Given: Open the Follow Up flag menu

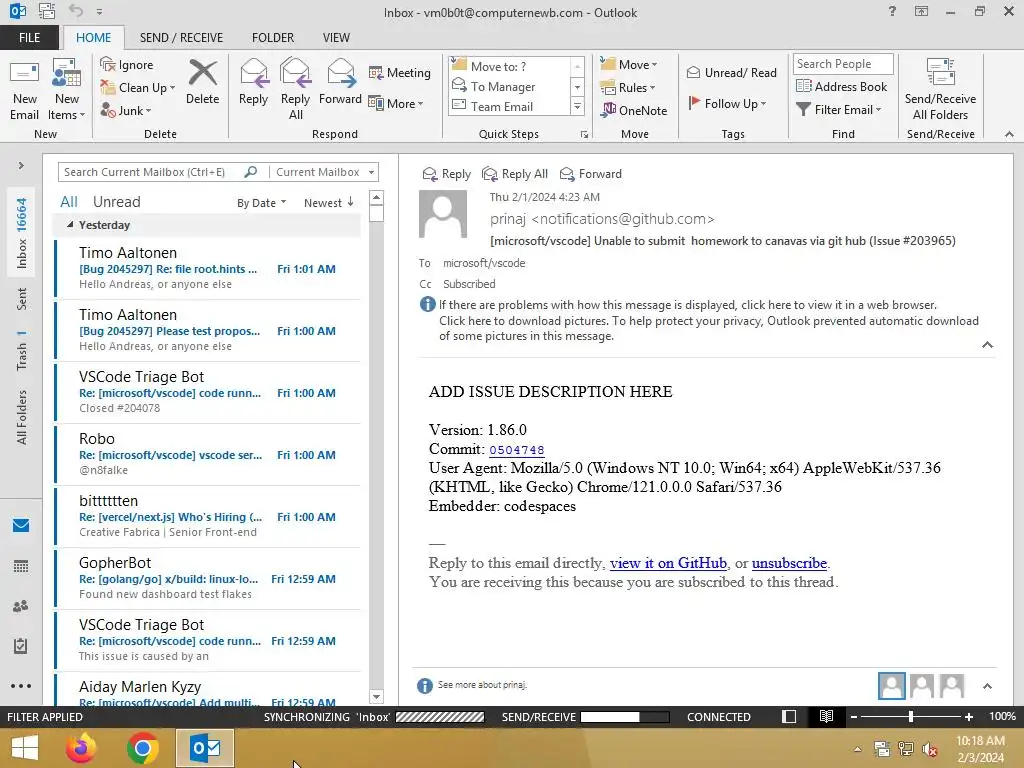Looking at the screenshot, I should coord(727,103).
